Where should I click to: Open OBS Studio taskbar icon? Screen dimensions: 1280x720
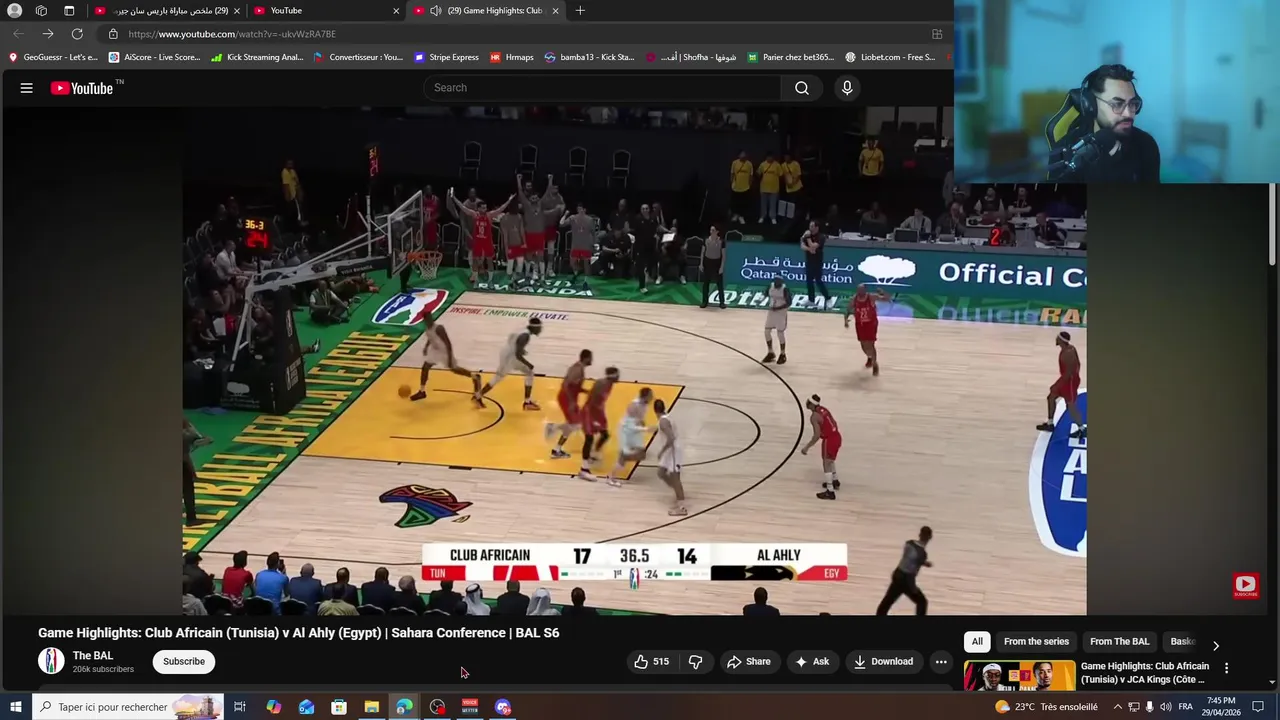coord(437,707)
